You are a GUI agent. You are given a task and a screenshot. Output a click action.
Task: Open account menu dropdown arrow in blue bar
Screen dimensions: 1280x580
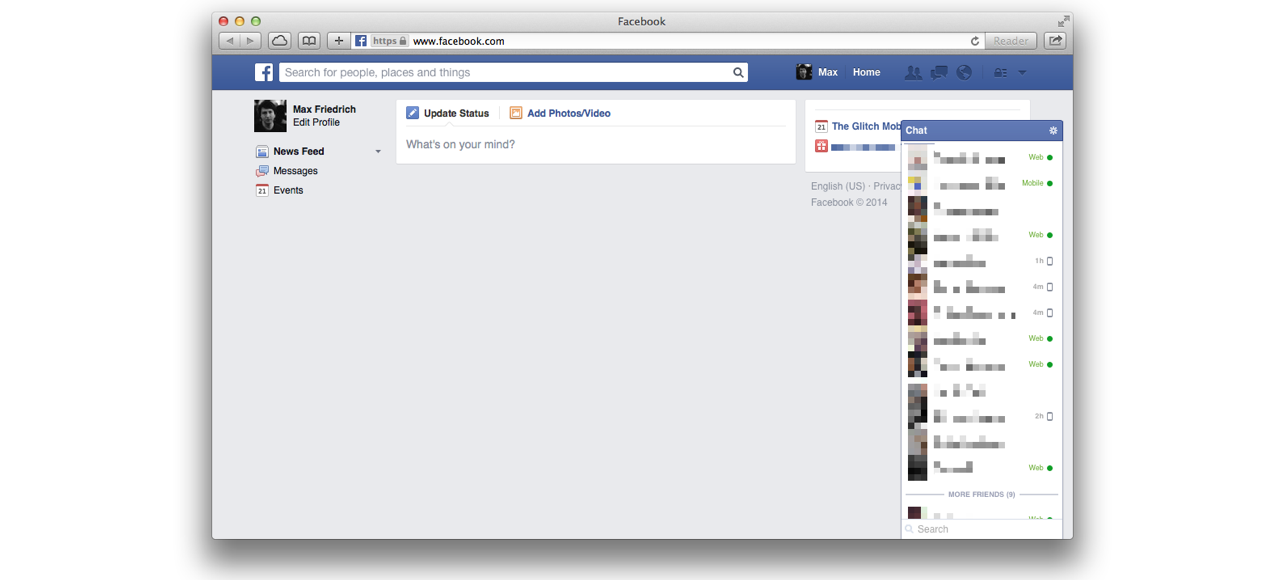click(1022, 72)
